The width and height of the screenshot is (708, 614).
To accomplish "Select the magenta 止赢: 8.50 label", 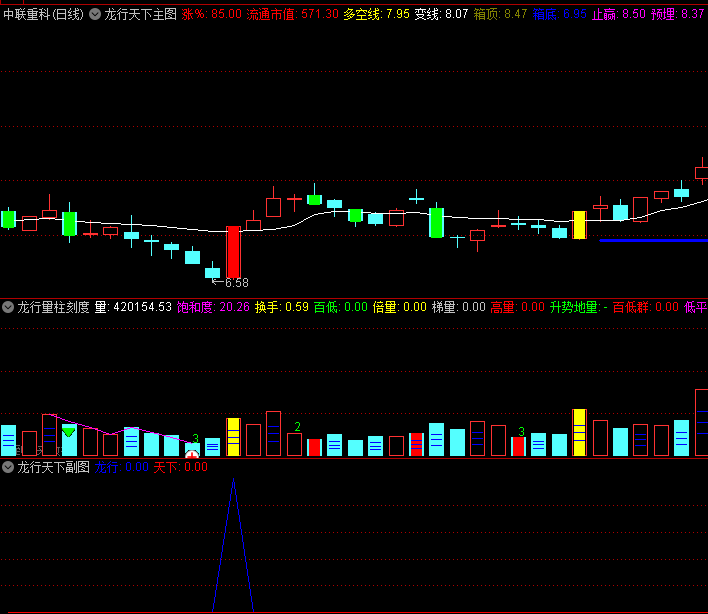I will click(x=619, y=14).
